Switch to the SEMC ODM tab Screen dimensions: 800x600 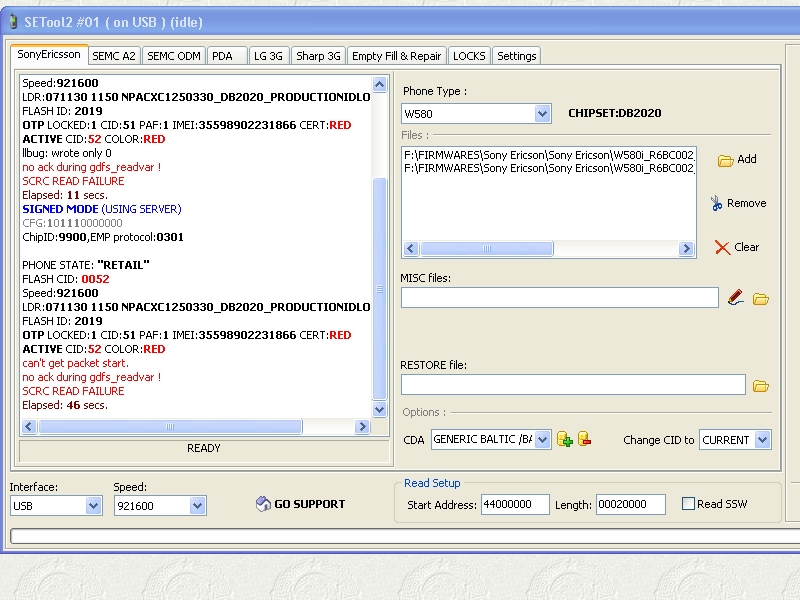pyautogui.click(x=173, y=56)
